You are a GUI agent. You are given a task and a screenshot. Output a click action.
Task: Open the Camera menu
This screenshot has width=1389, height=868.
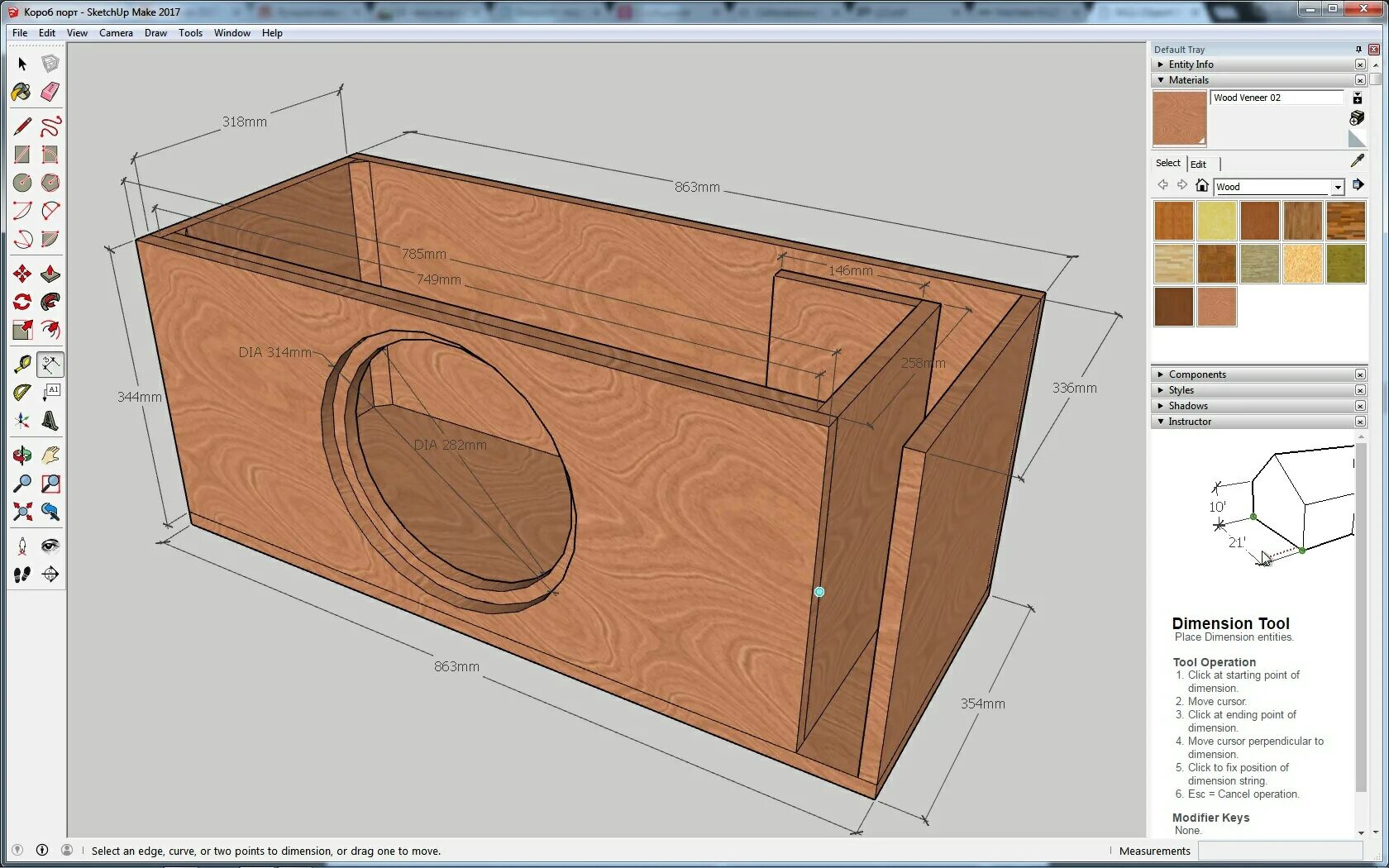116,33
